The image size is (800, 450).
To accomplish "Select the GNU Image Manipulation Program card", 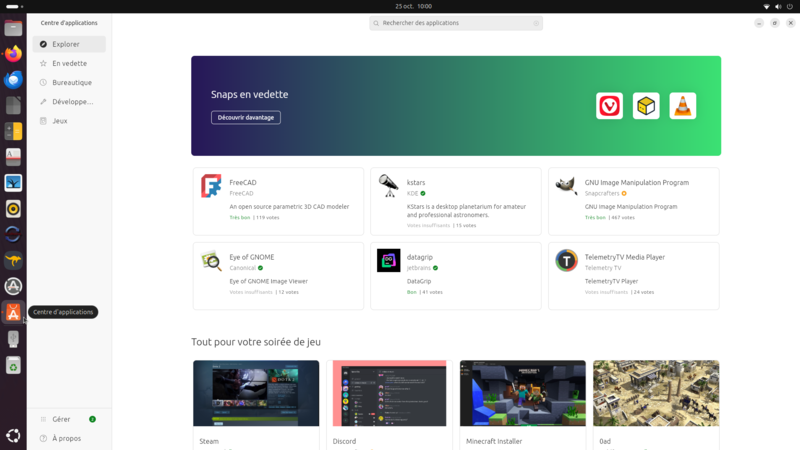I will coord(634,201).
